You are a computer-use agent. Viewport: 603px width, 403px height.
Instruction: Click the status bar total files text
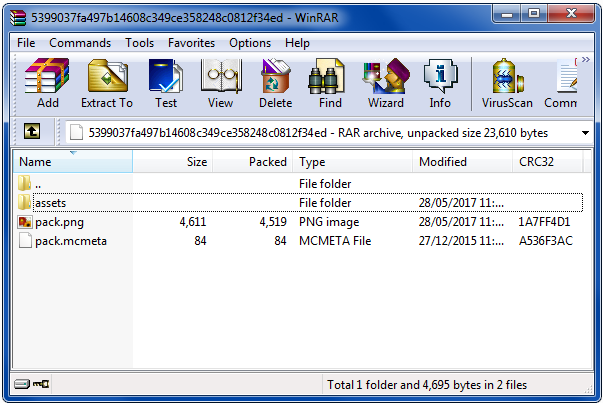click(x=427, y=385)
